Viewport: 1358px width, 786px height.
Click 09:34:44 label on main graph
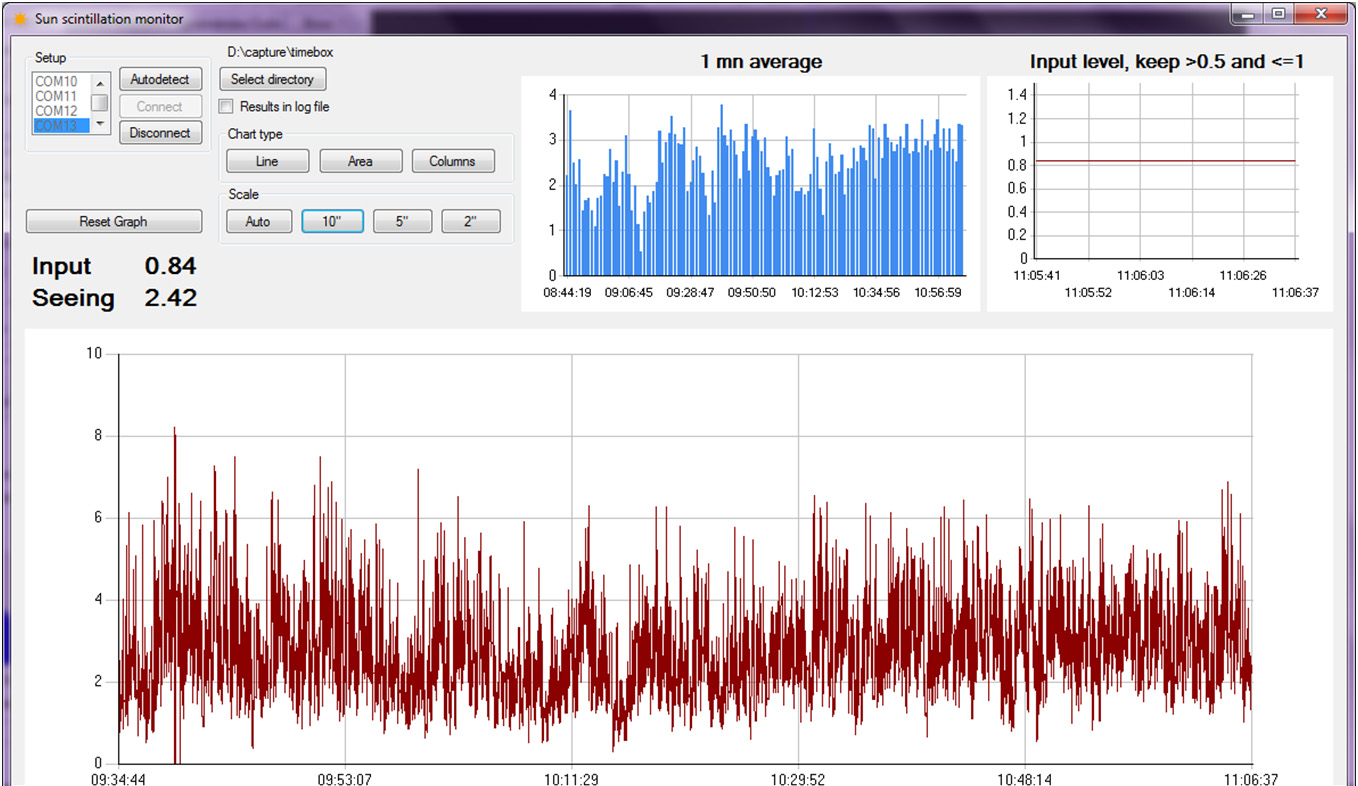click(x=118, y=779)
